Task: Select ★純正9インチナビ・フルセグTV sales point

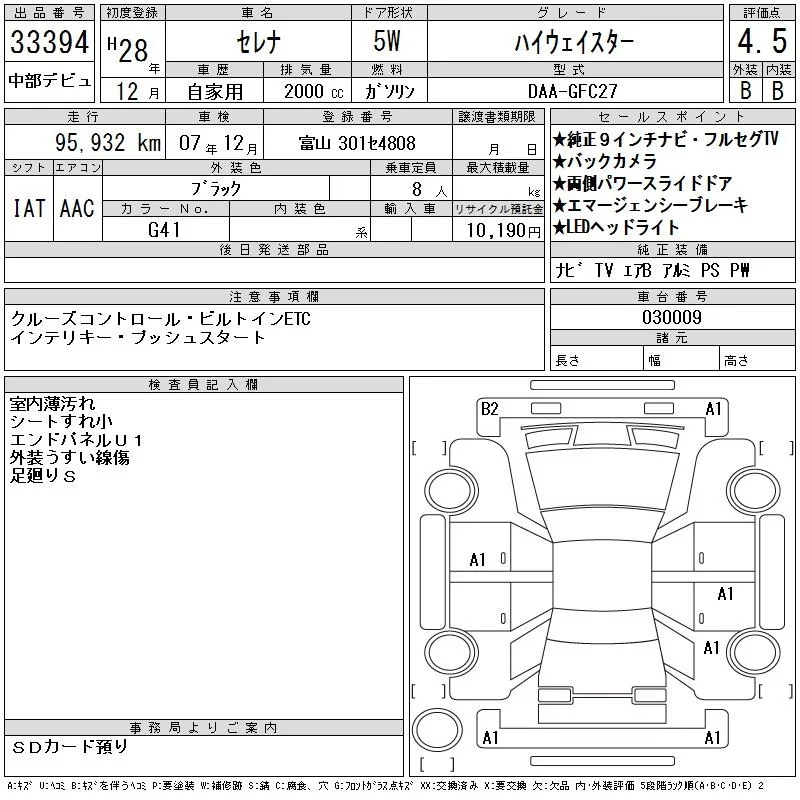Action: [665, 139]
